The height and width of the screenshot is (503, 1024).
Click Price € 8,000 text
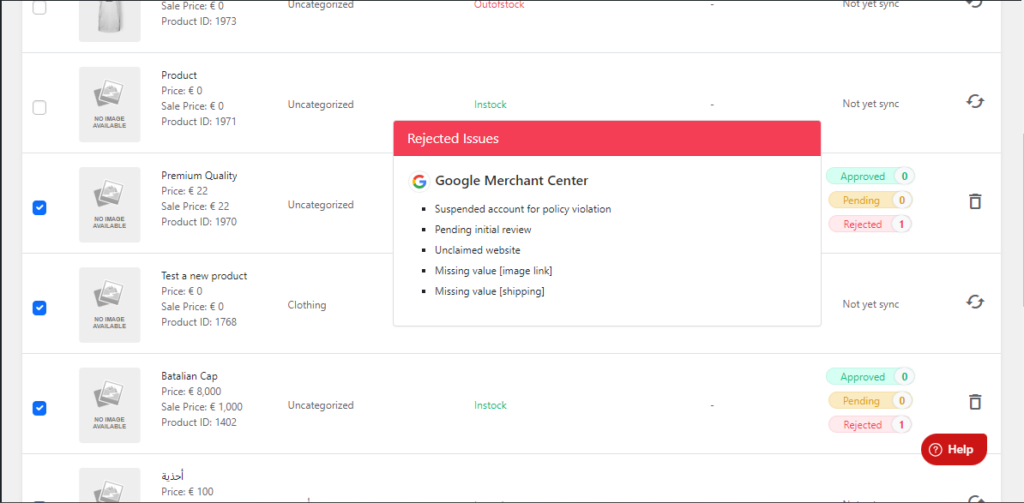(x=191, y=391)
